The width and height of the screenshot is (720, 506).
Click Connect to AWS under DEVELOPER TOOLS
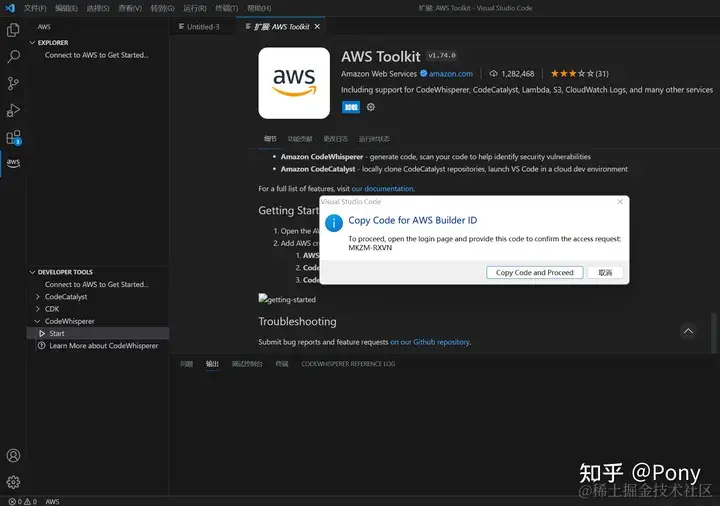pyautogui.click(x=97, y=284)
